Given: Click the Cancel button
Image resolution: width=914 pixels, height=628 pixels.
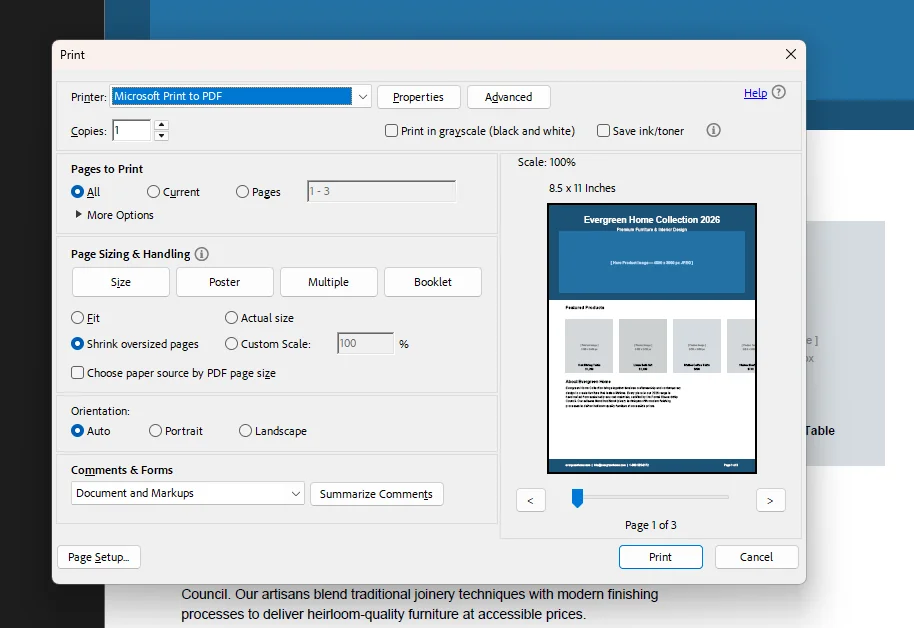Looking at the screenshot, I should coord(757,557).
